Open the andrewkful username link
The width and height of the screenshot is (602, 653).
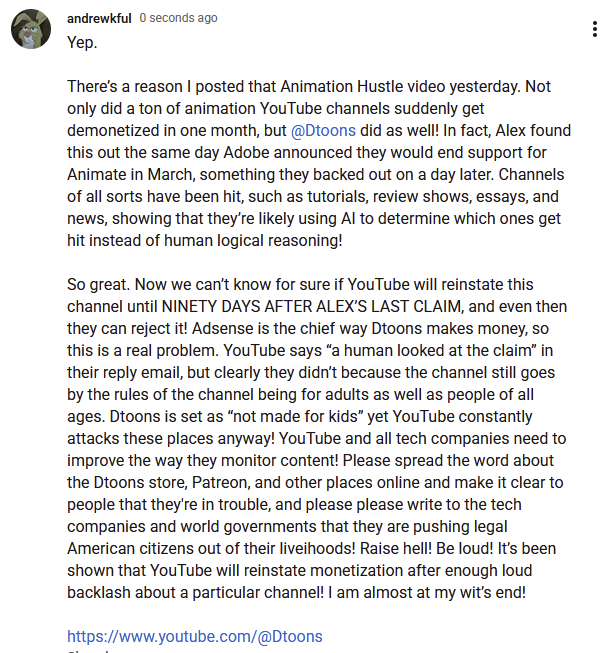(x=99, y=18)
